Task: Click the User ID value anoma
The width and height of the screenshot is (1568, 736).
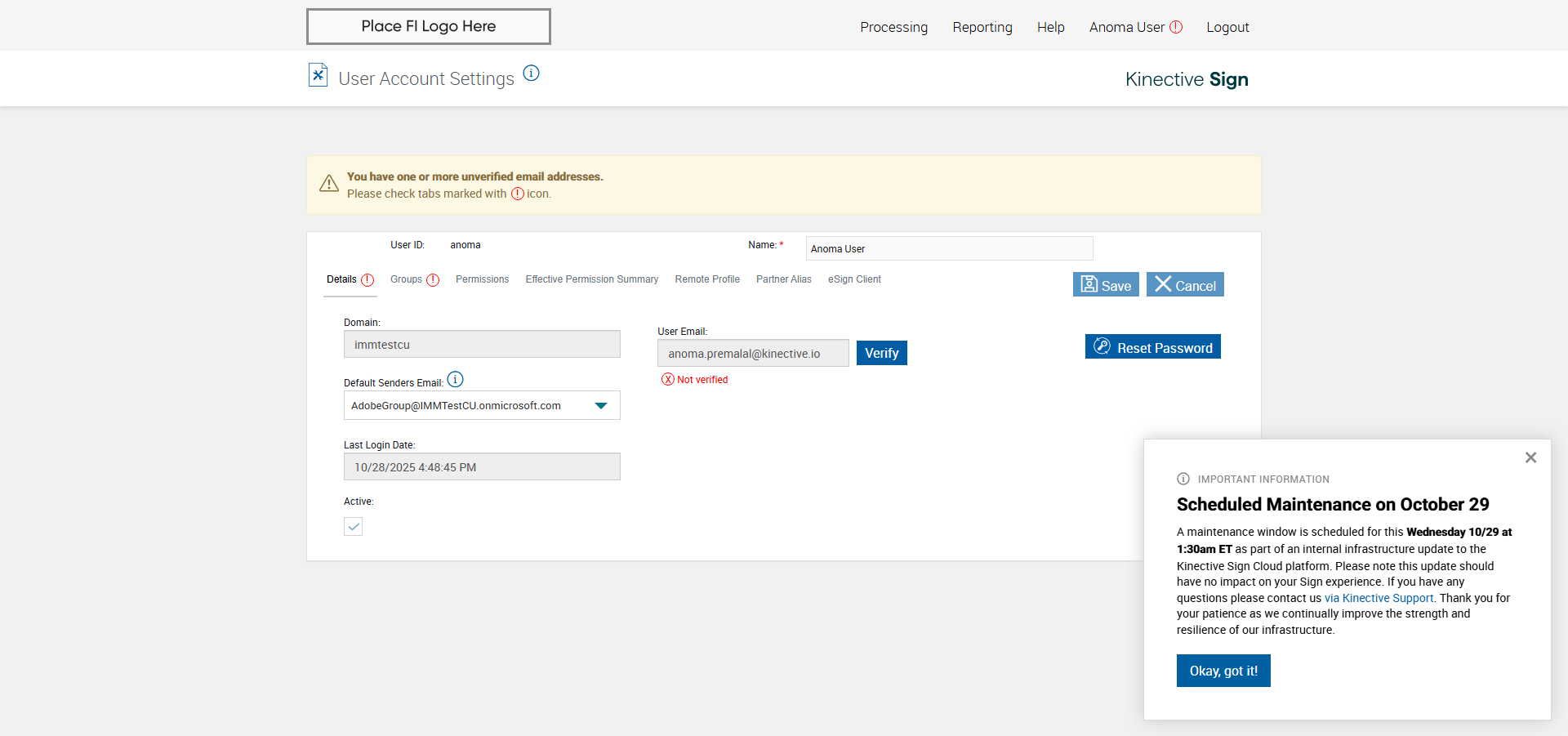Action: 465,245
